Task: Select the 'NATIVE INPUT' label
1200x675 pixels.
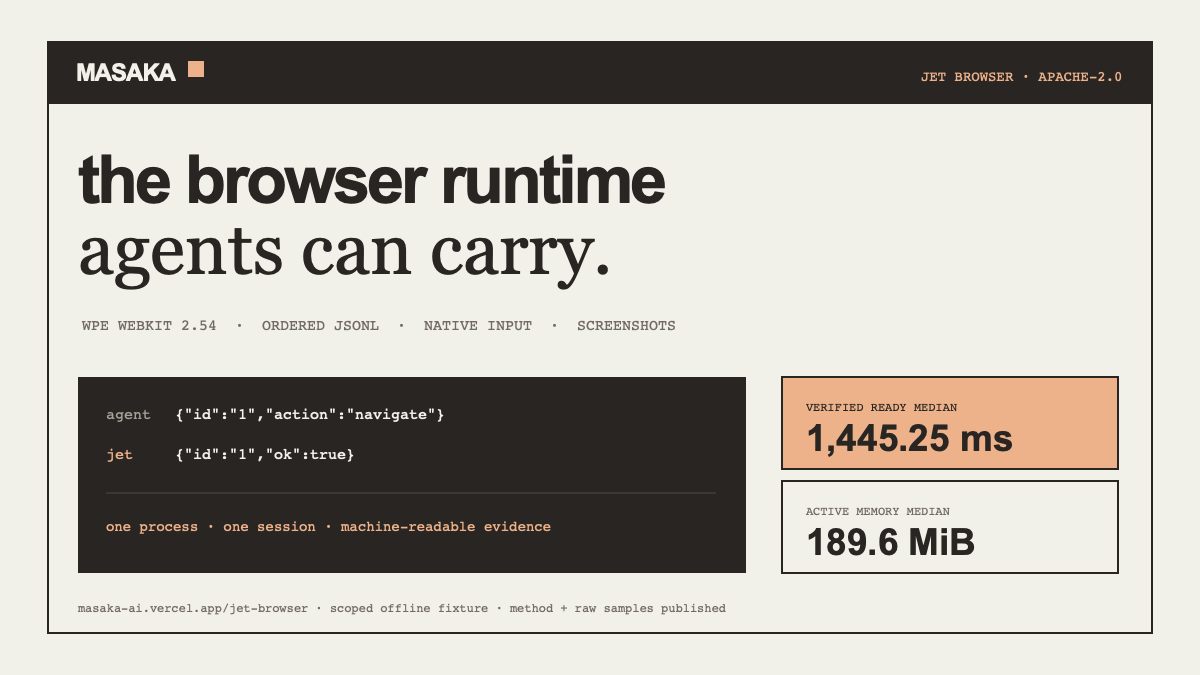Action: click(x=478, y=326)
